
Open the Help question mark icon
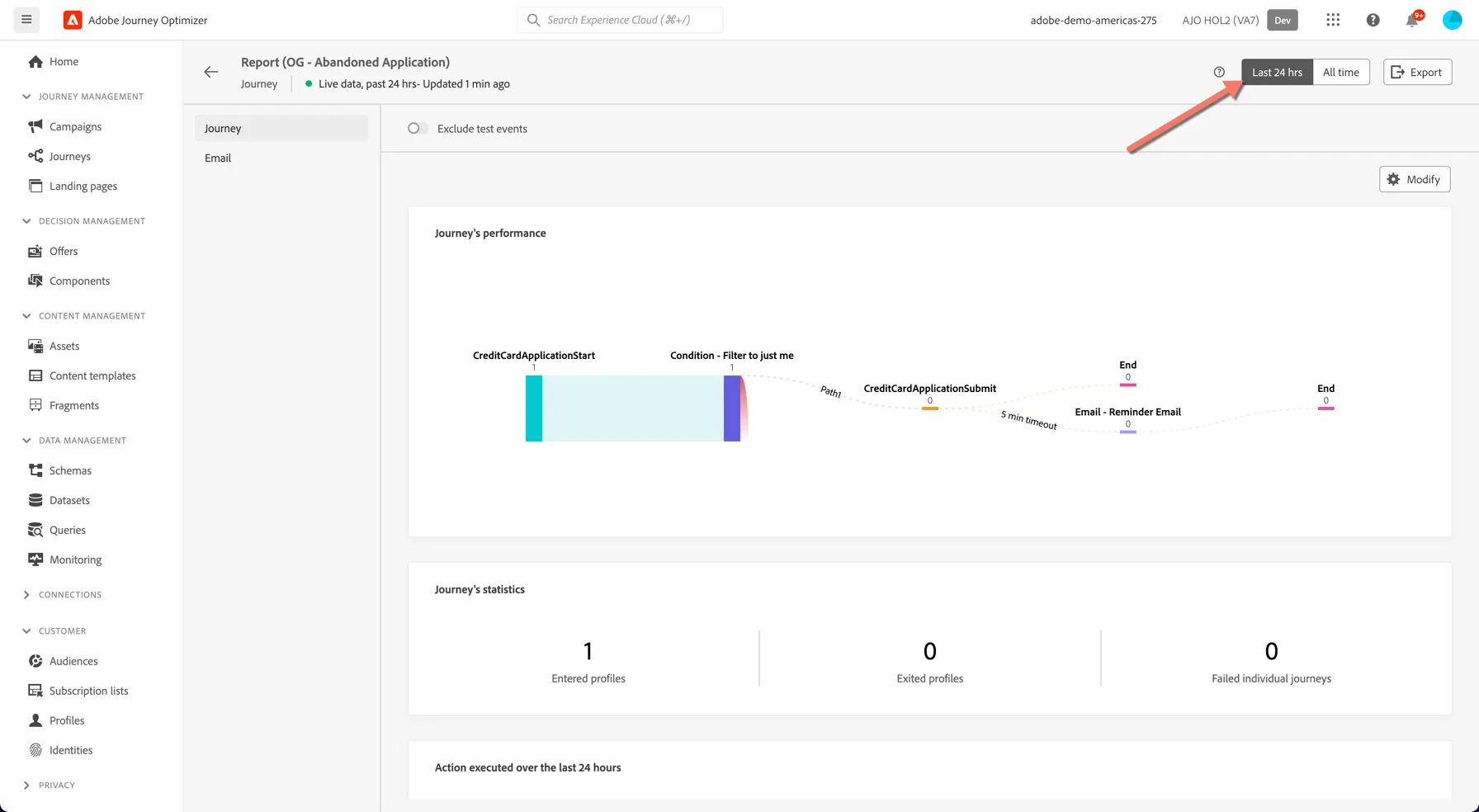pos(1373,20)
